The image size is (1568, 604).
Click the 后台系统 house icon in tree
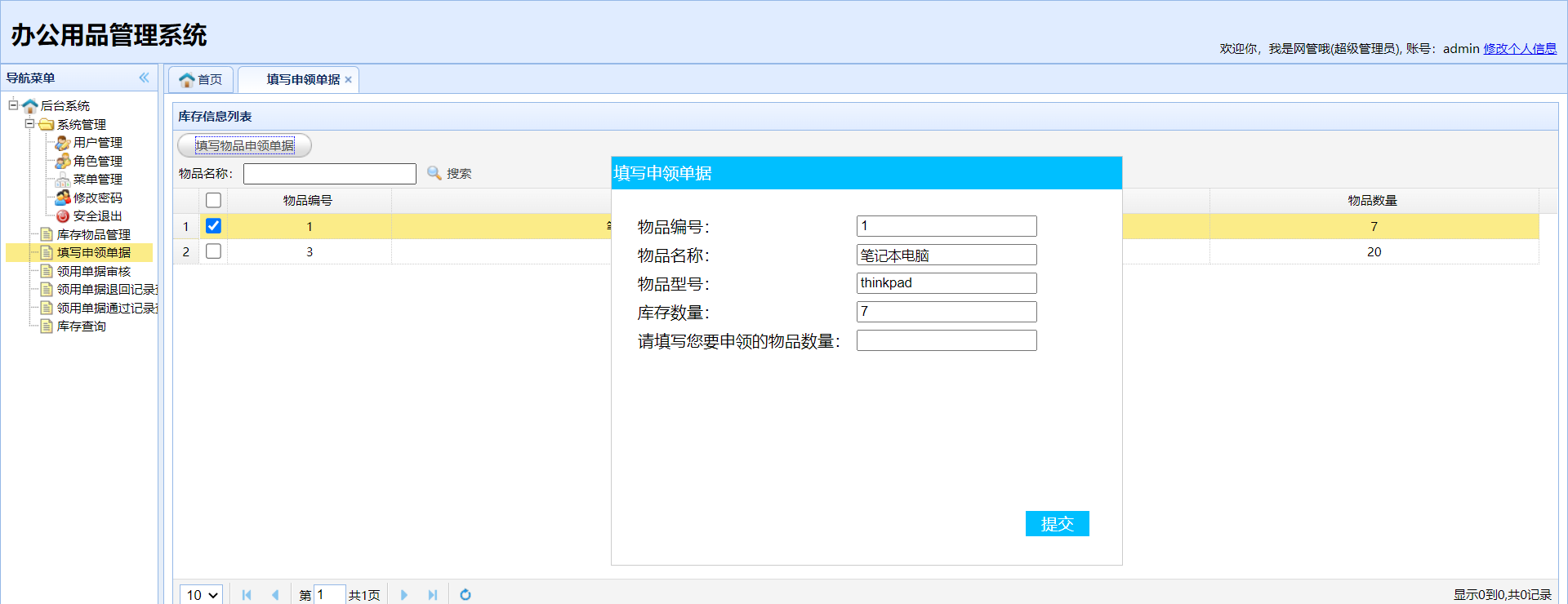click(30, 106)
